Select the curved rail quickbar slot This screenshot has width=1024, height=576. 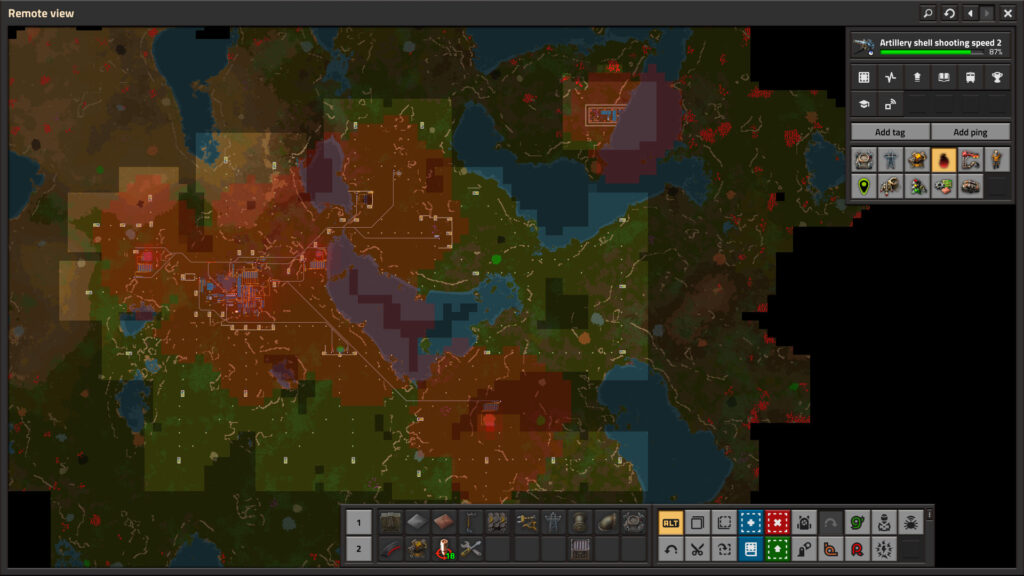391,549
